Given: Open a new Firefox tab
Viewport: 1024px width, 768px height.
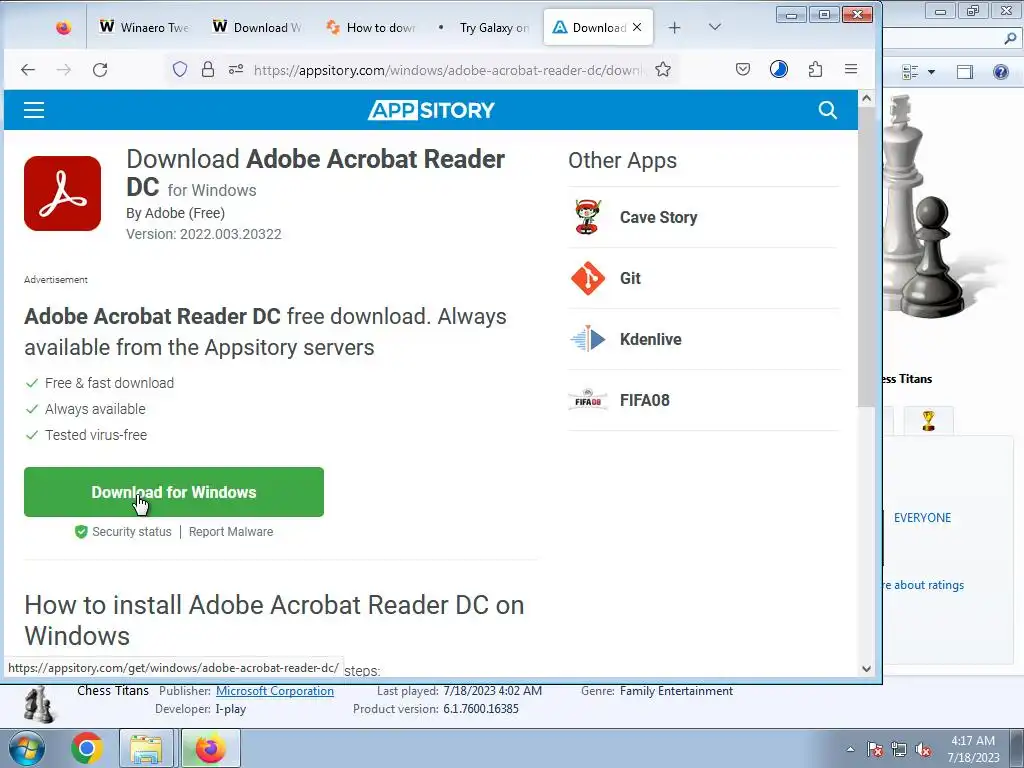Looking at the screenshot, I should coord(675,27).
